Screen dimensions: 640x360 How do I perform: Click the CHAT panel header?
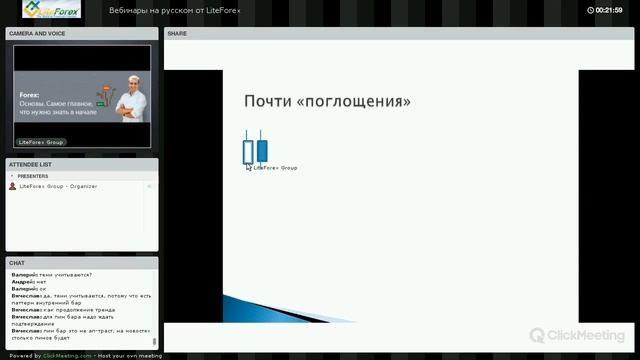click(82, 263)
